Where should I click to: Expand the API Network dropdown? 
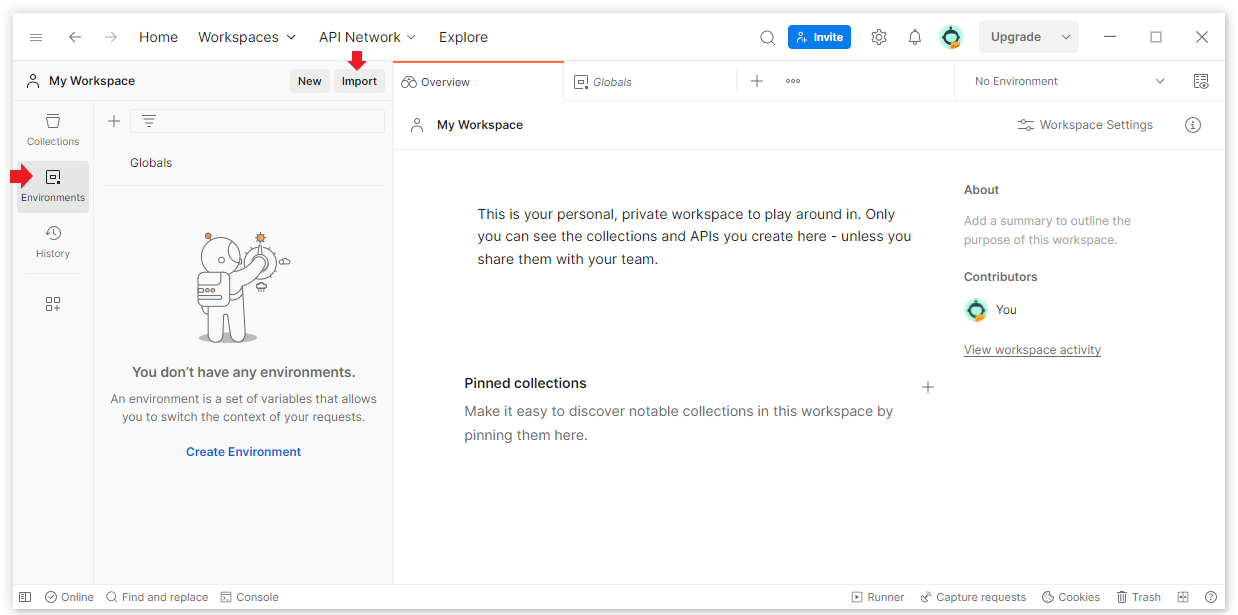(x=367, y=37)
